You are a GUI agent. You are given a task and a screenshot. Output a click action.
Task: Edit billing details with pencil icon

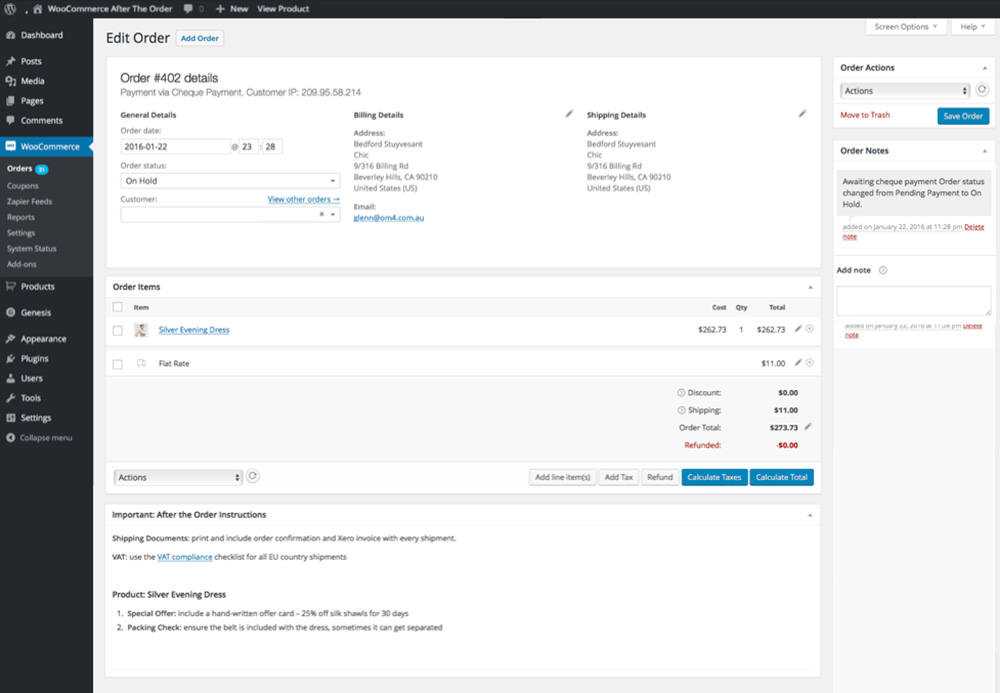569,113
